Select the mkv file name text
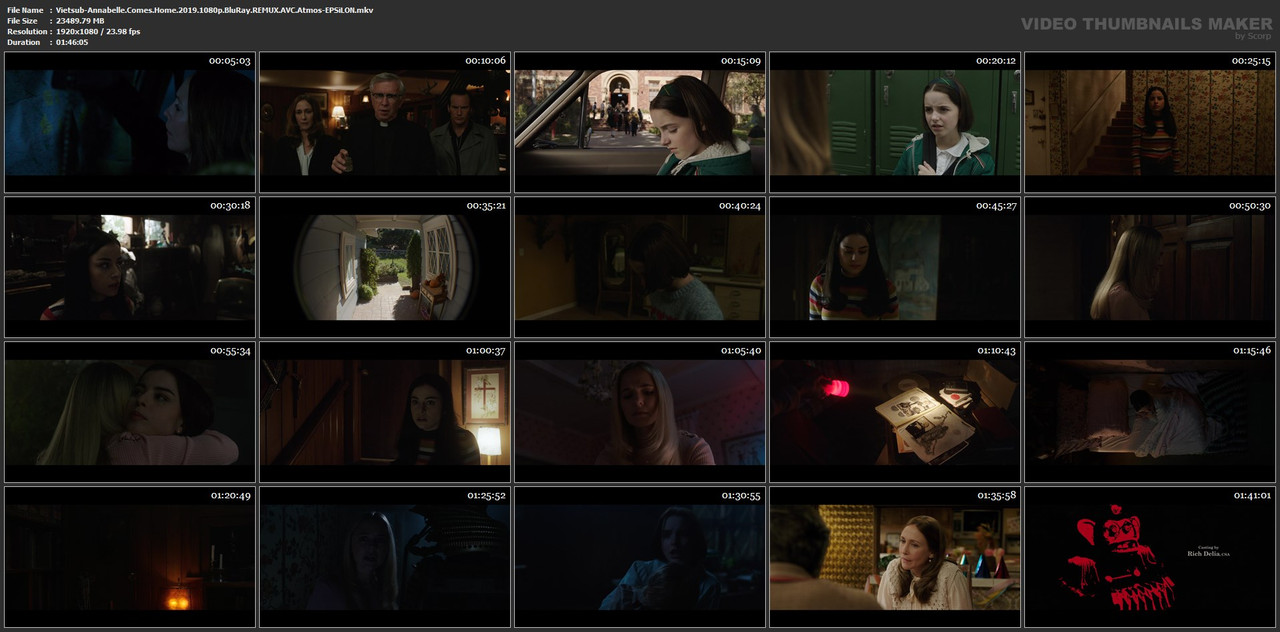This screenshot has height=632, width=1280. [214, 10]
